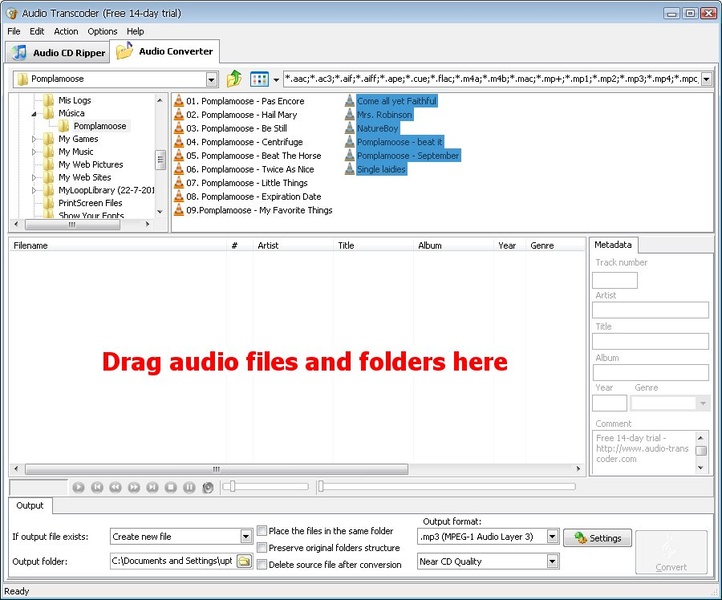
Task: Switch to the Audio CD Ripper tab
Action: pyautogui.click(x=58, y=52)
